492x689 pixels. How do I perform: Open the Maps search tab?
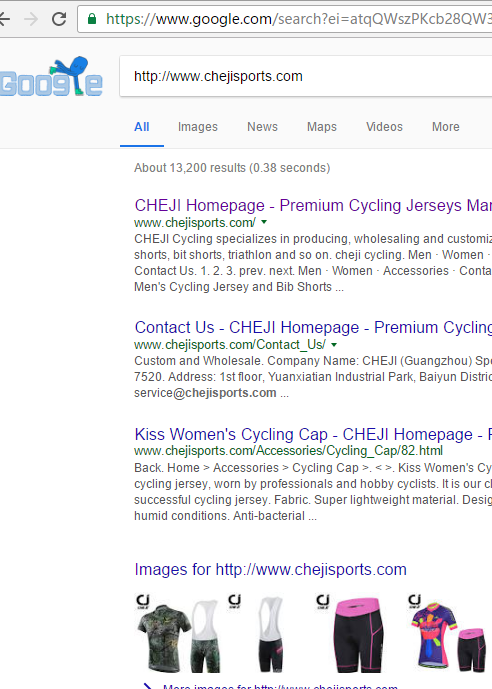click(322, 127)
